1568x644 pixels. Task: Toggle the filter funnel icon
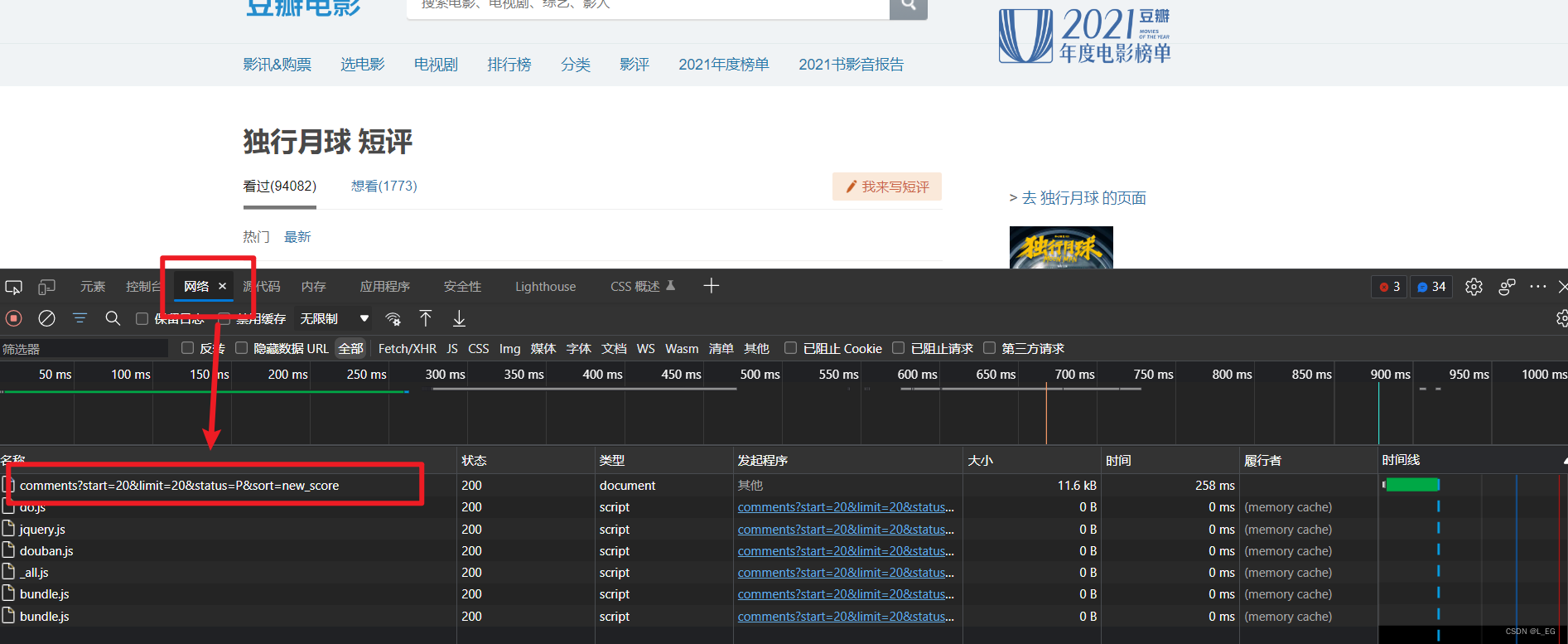pos(80,318)
